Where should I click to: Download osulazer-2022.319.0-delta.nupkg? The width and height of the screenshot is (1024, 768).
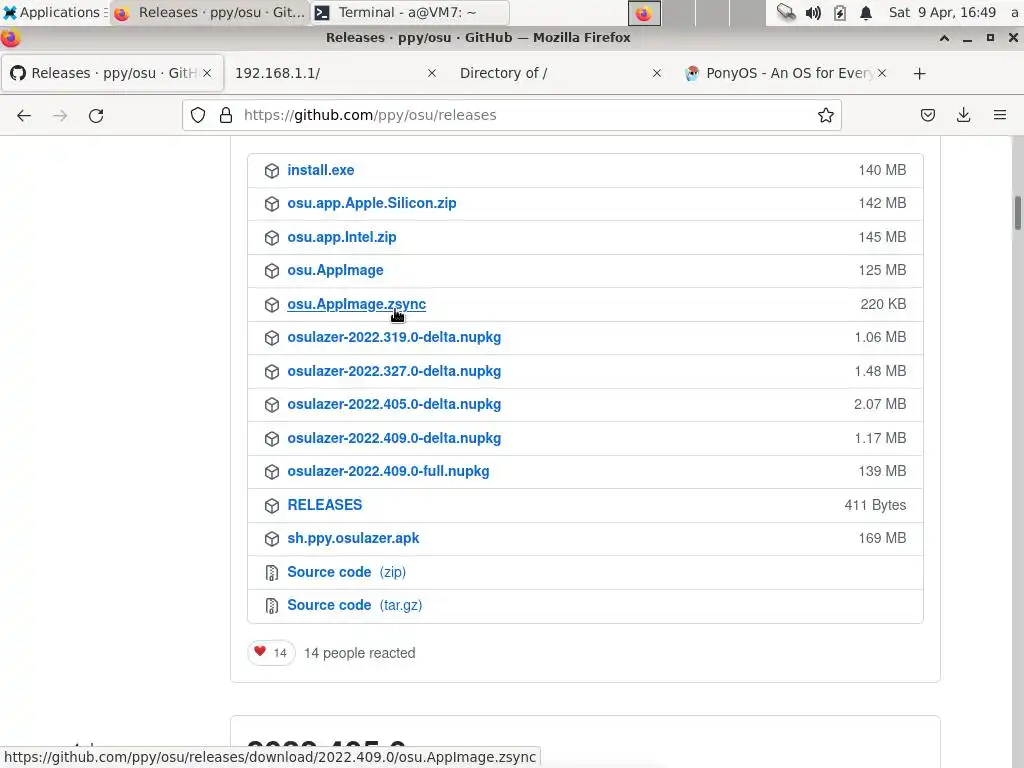point(394,338)
